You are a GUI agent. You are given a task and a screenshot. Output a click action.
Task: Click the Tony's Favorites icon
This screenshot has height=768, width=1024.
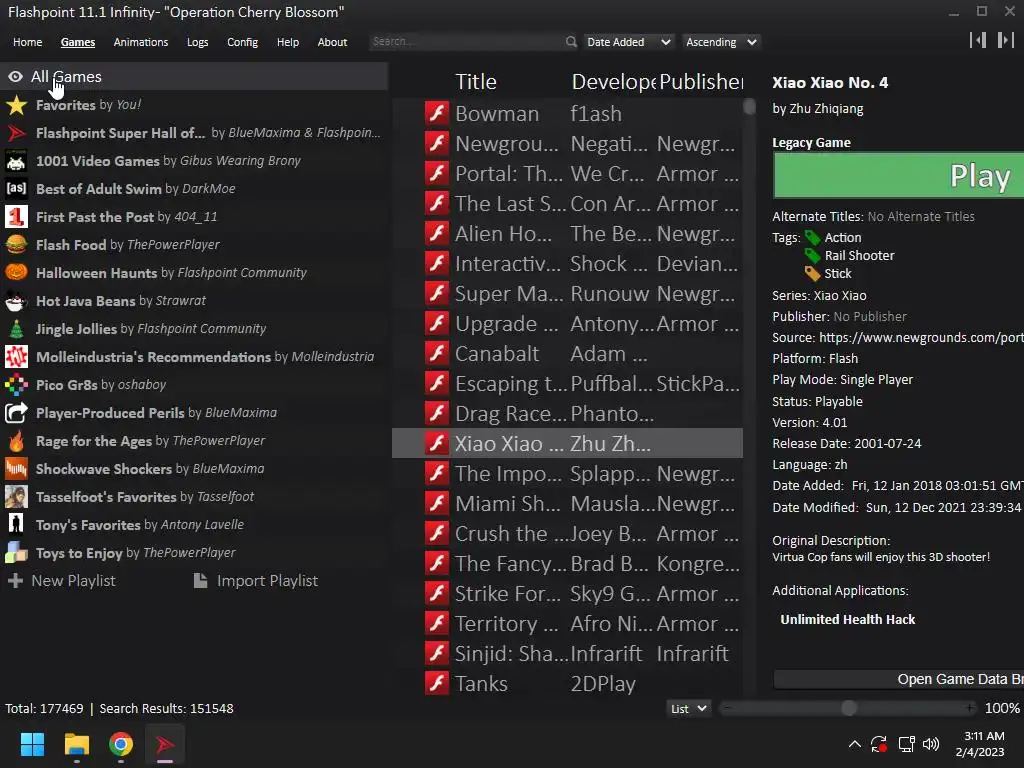click(16, 524)
